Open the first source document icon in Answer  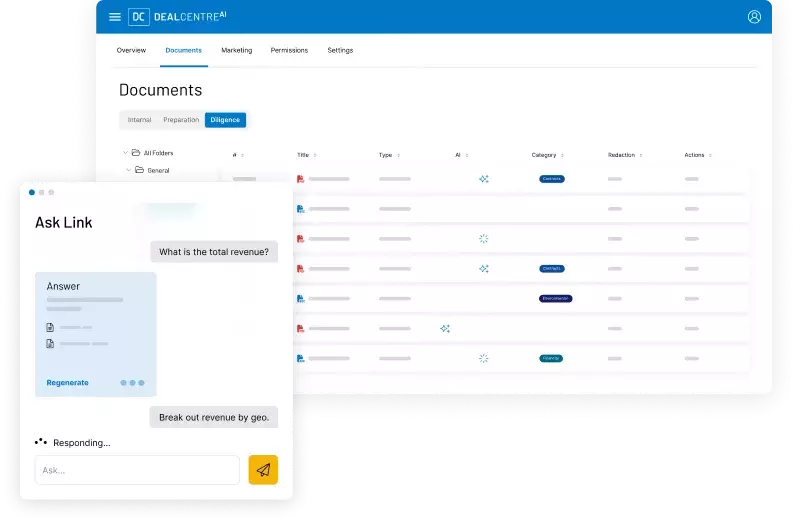pos(50,327)
